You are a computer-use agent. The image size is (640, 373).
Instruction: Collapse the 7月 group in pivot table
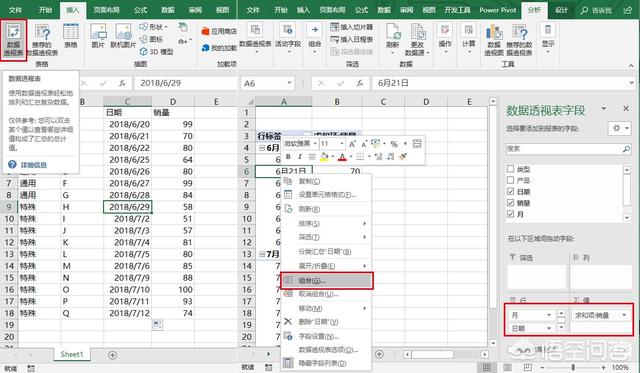tap(262, 254)
